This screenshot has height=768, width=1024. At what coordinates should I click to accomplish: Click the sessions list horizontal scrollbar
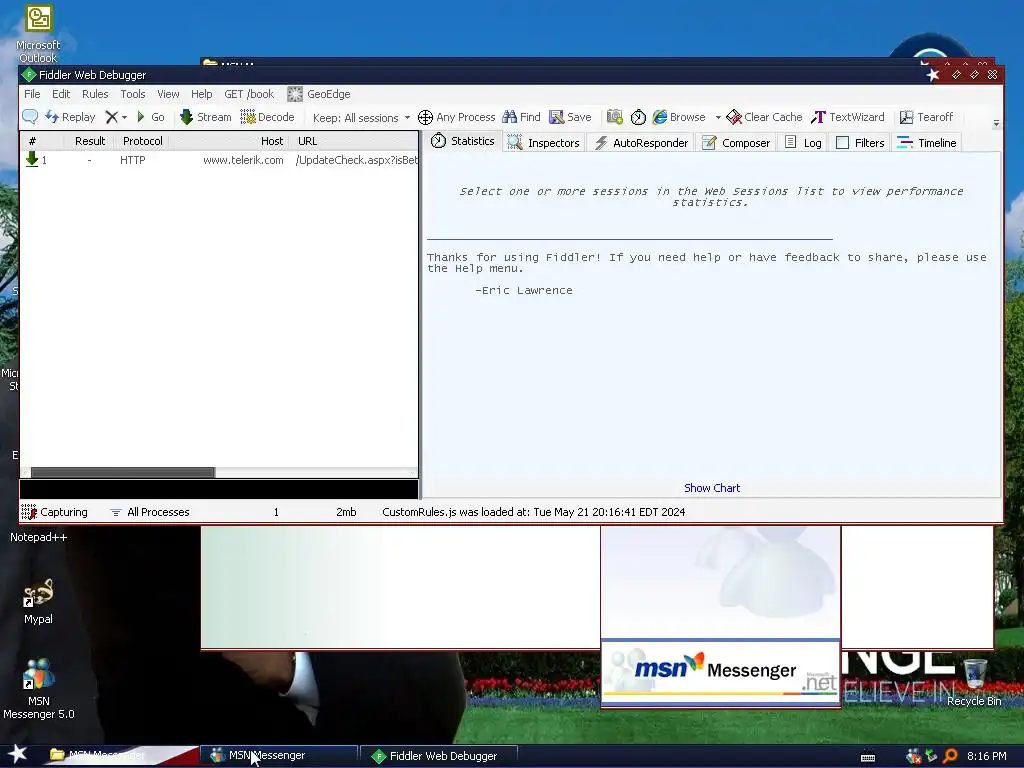(x=123, y=472)
